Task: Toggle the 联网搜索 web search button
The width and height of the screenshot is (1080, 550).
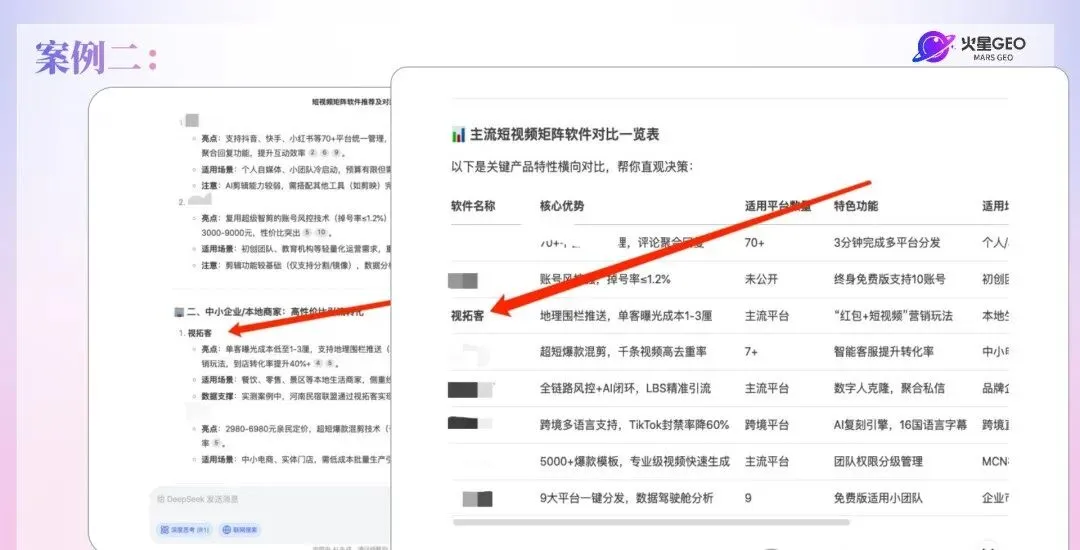Action: pos(240,530)
